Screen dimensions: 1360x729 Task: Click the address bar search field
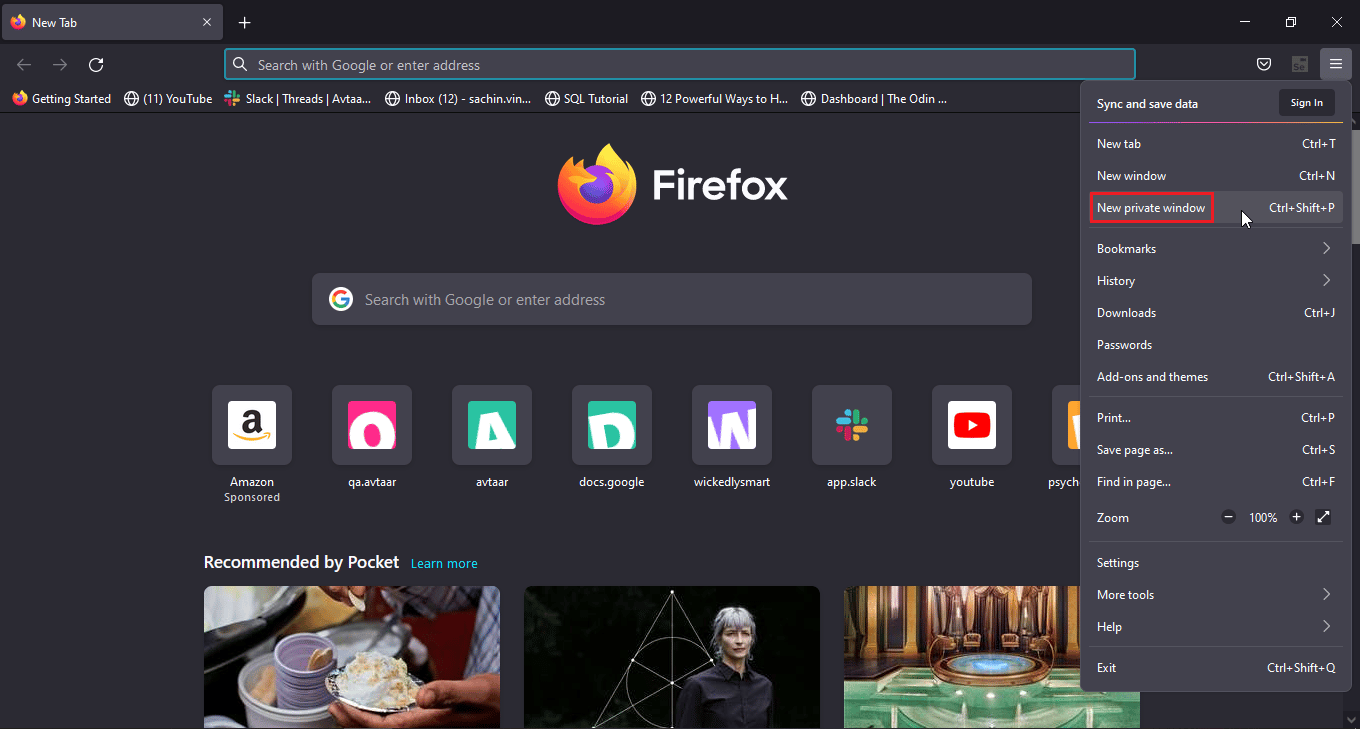680,65
